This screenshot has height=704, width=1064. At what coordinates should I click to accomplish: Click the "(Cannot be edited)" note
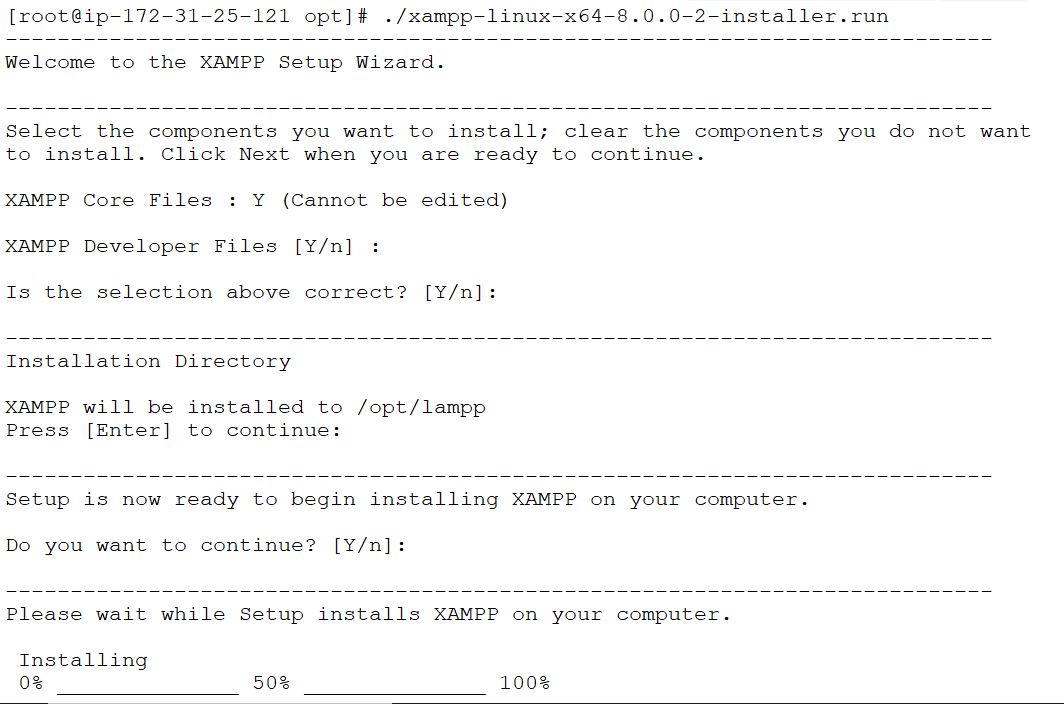point(394,200)
